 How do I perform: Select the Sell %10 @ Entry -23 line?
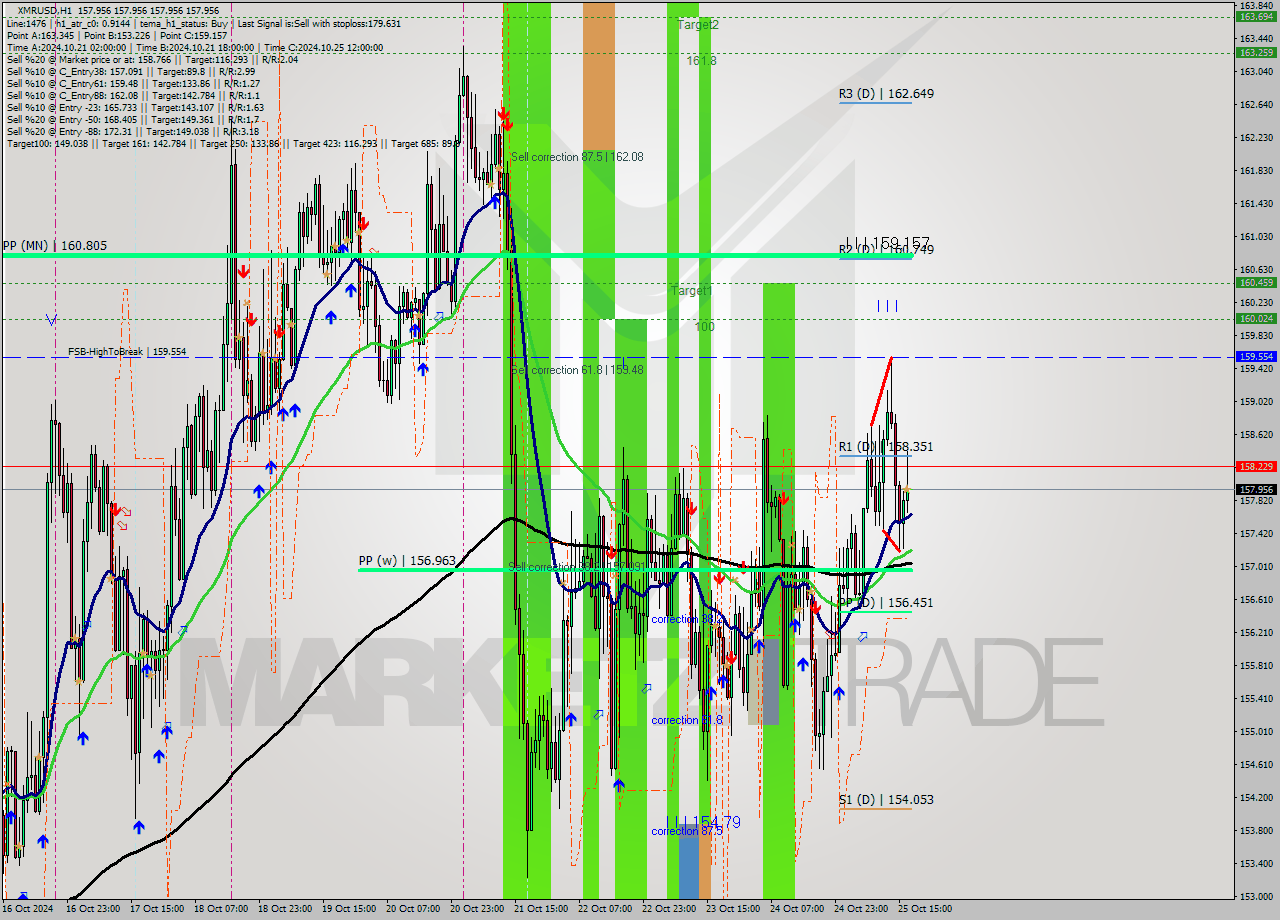(x=135, y=107)
